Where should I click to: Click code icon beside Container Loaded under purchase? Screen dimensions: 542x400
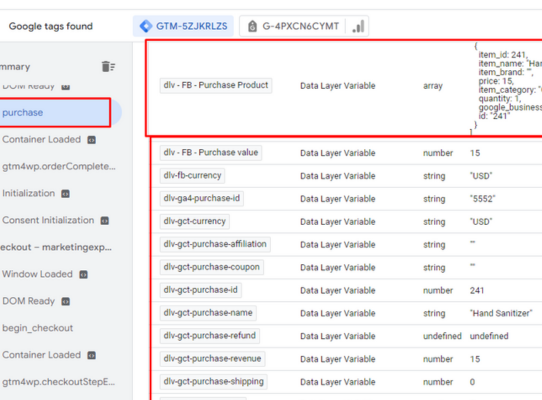coord(91,140)
